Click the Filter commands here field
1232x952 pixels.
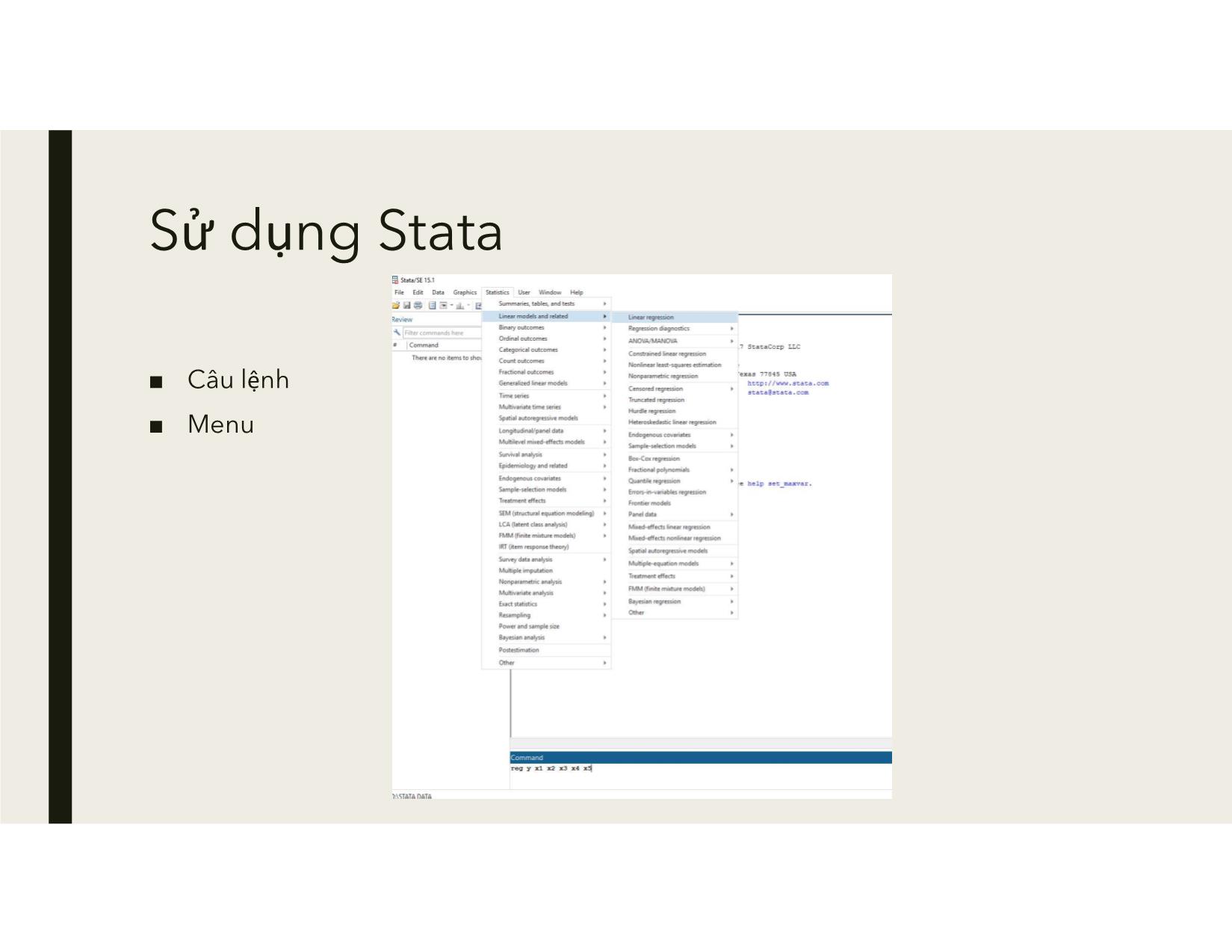[x=442, y=333]
